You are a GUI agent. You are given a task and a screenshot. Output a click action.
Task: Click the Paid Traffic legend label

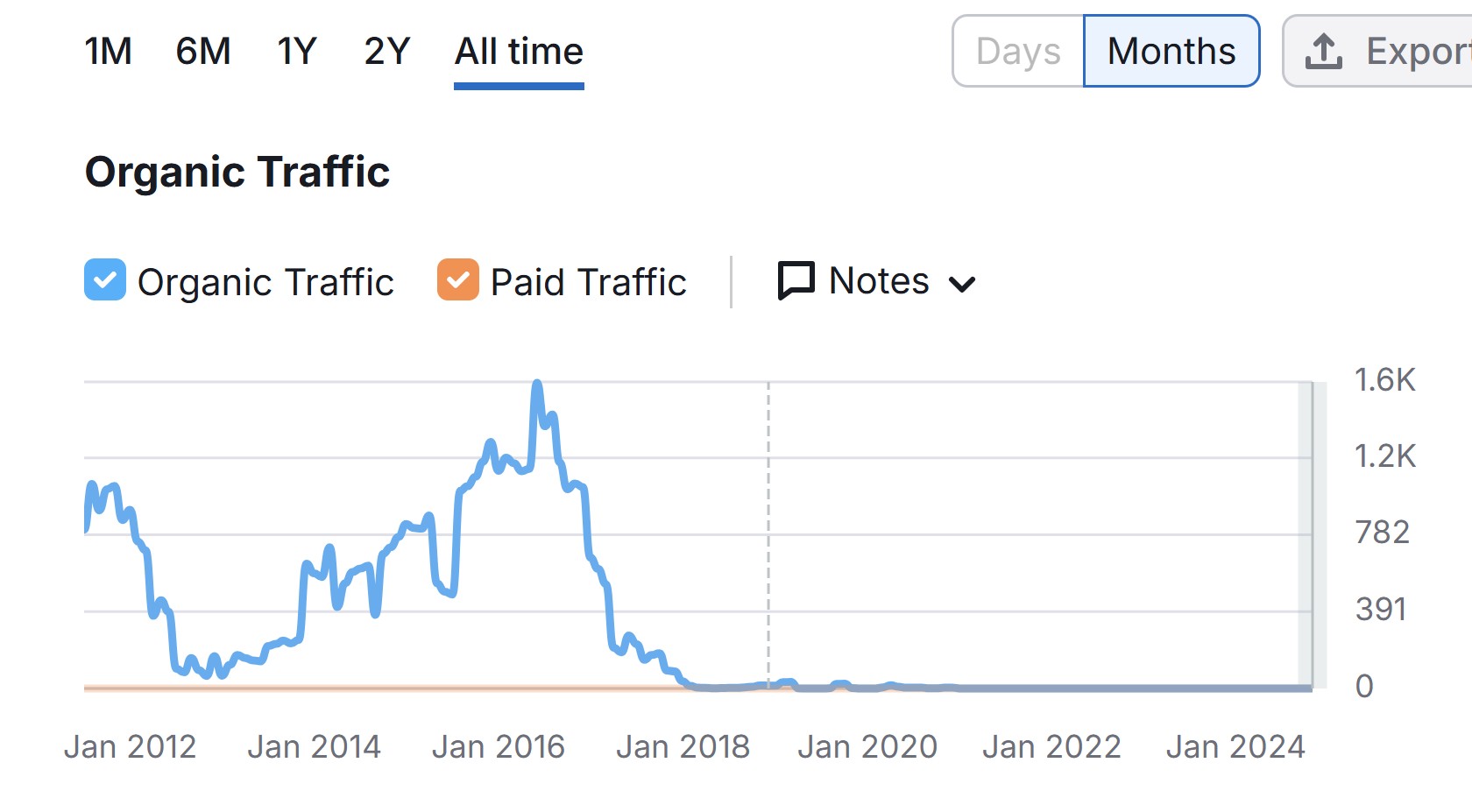click(588, 282)
